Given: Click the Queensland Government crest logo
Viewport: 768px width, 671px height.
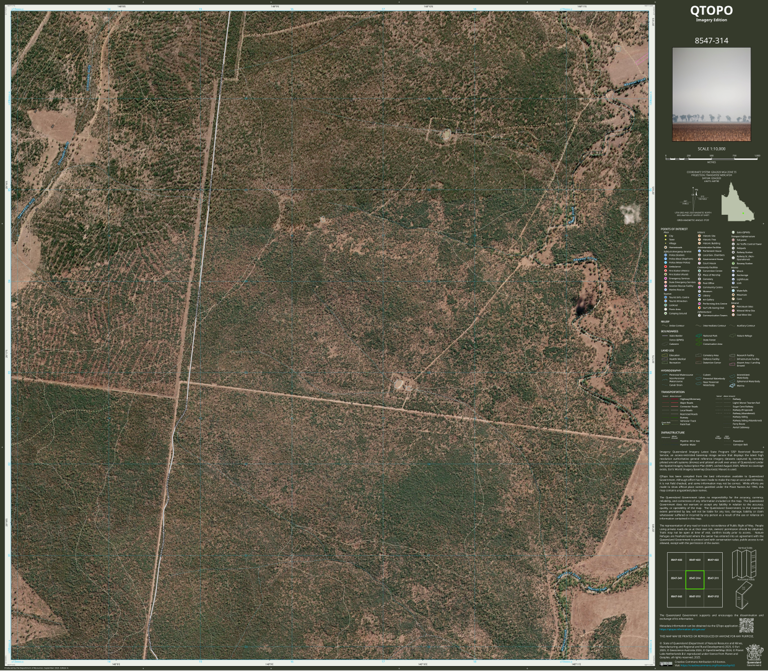Looking at the screenshot, I should pyautogui.click(x=753, y=655).
